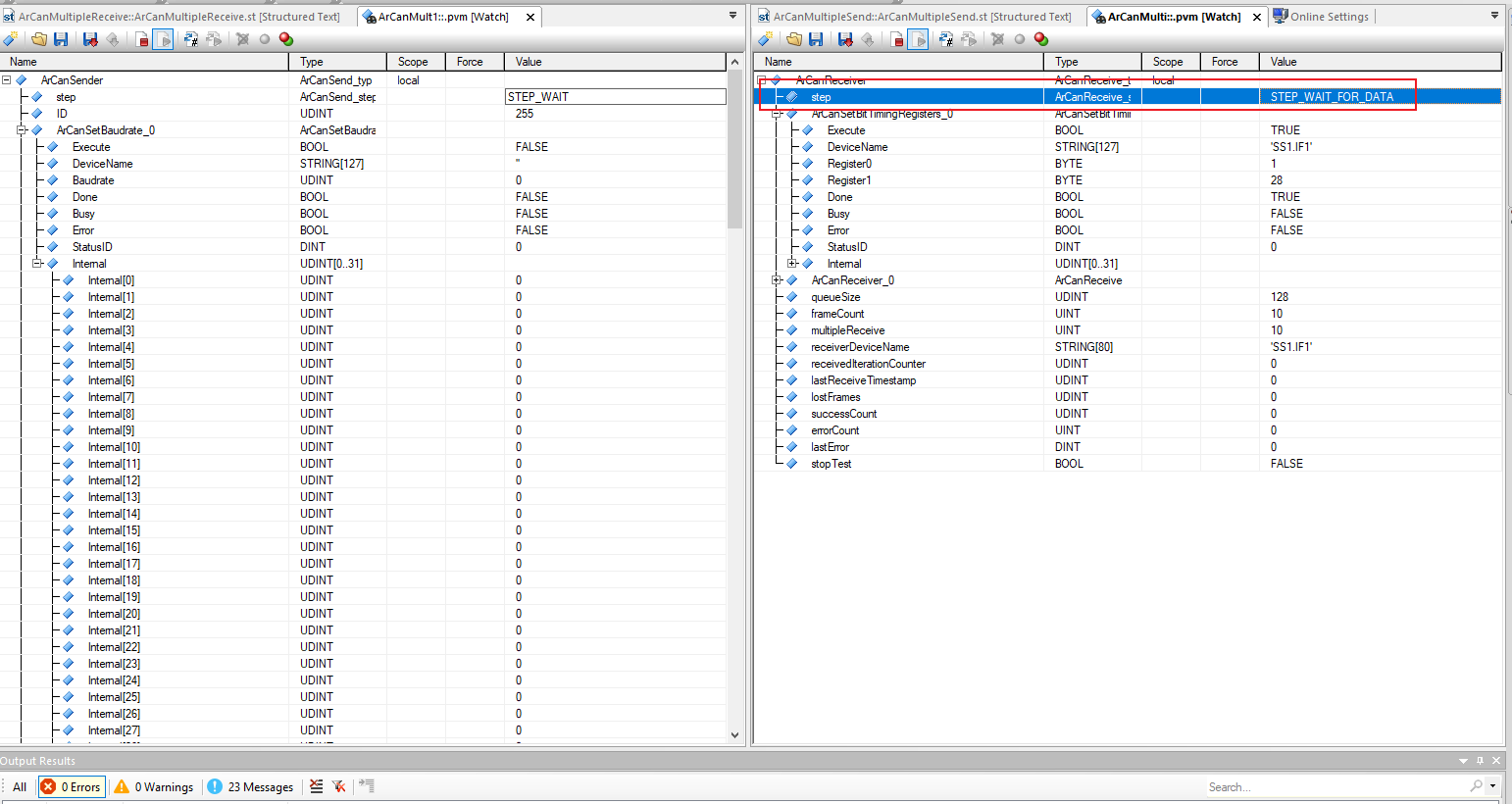Click left watch scrollbar down arrow
1512x804 pixels.
pyautogui.click(x=734, y=734)
